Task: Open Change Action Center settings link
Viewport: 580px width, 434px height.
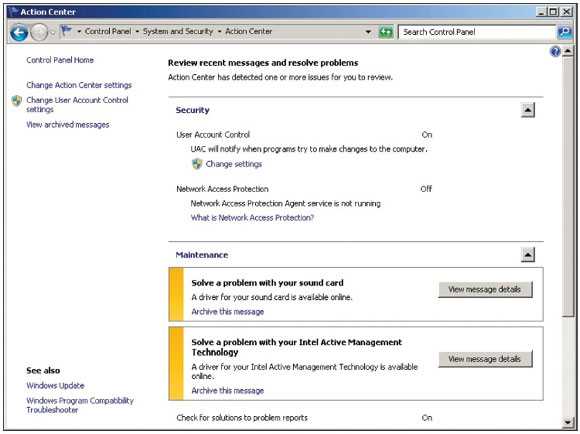Action: coord(79,85)
